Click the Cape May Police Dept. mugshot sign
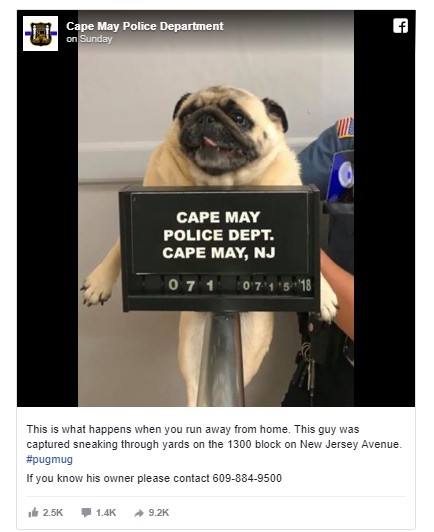 pyautogui.click(x=219, y=248)
